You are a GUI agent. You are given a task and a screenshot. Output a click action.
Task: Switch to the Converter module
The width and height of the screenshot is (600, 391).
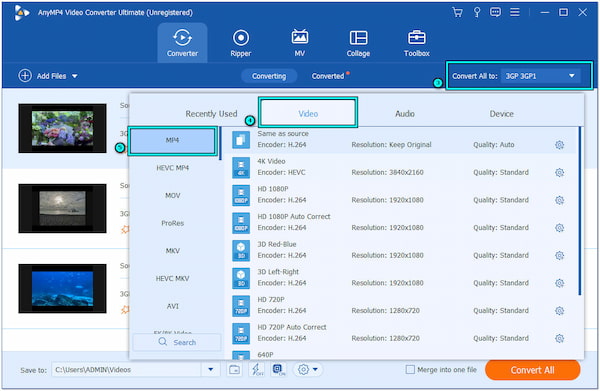[x=182, y=43]
